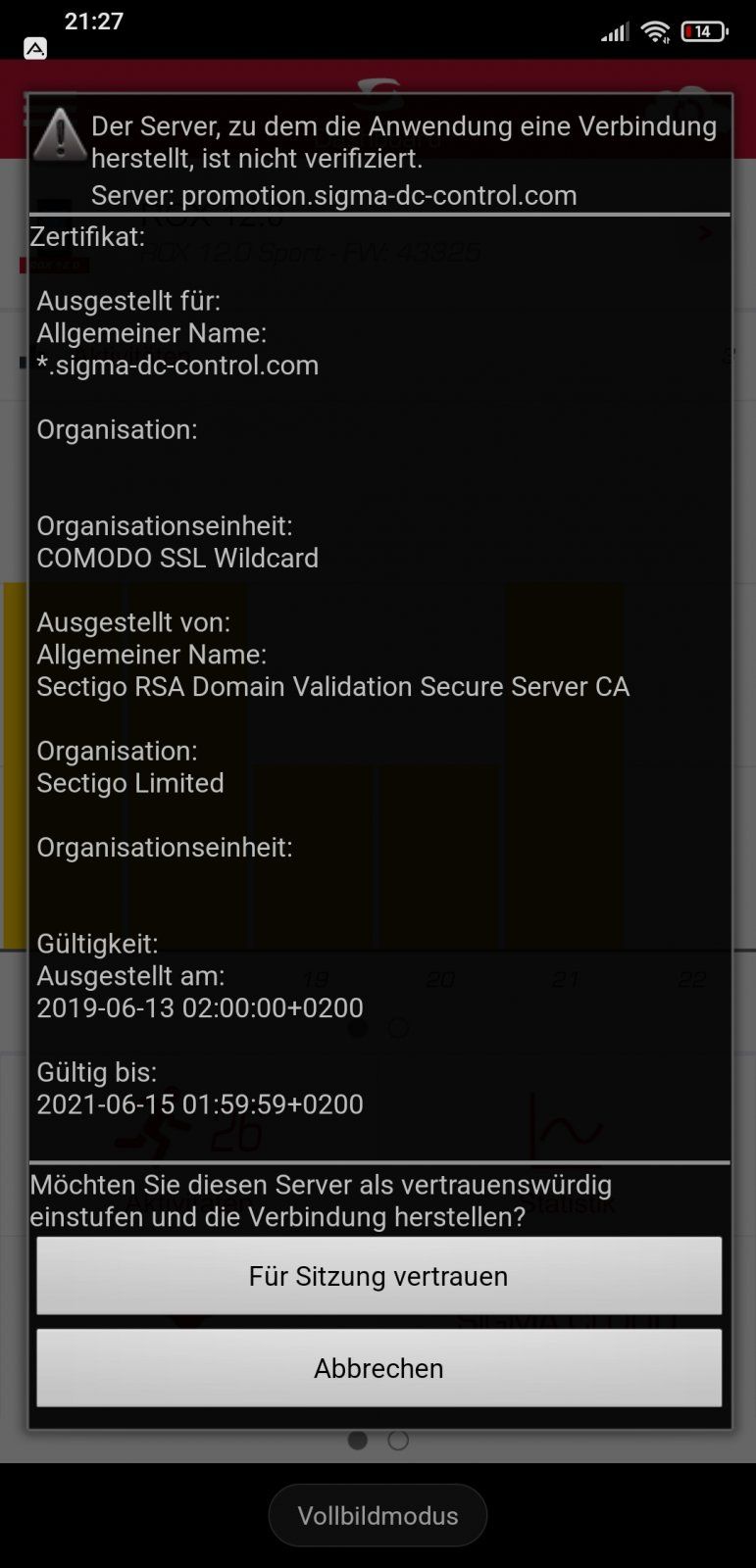Viewport: 756px width, 1568px height.
Task: Open the notification icon below the clock
Action: [35, 49]
